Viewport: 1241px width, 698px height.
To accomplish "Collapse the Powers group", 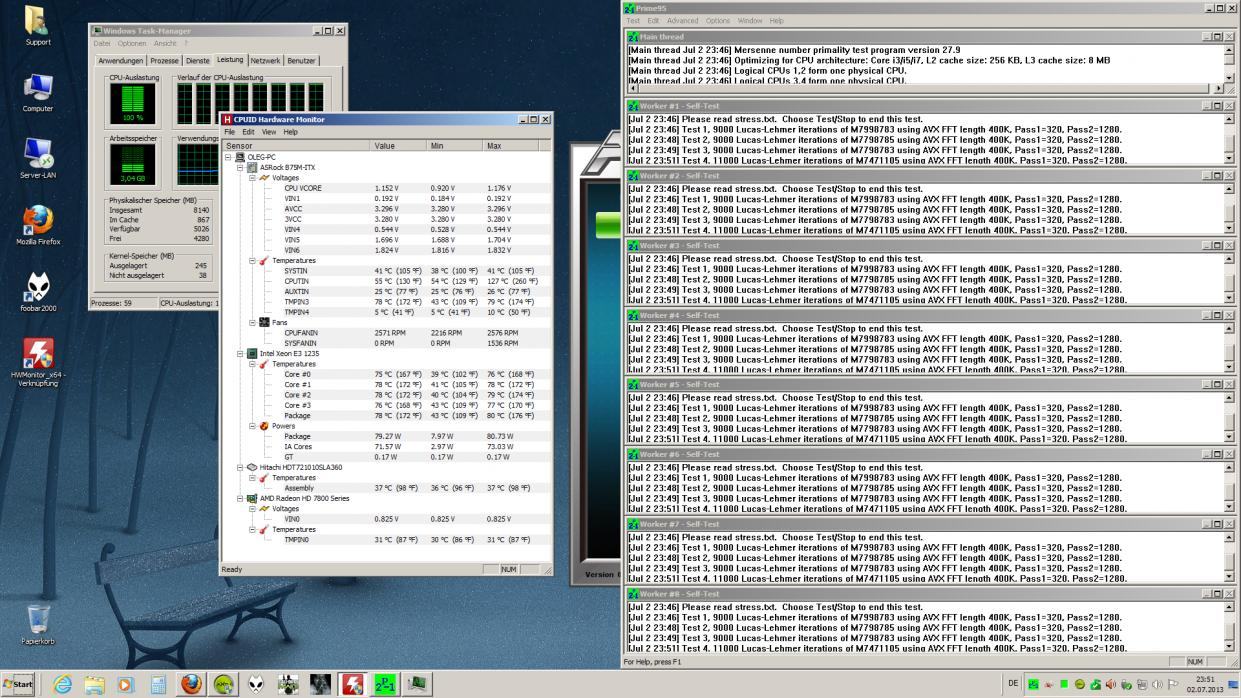I will pyautogui.click(x=253, y=426).
